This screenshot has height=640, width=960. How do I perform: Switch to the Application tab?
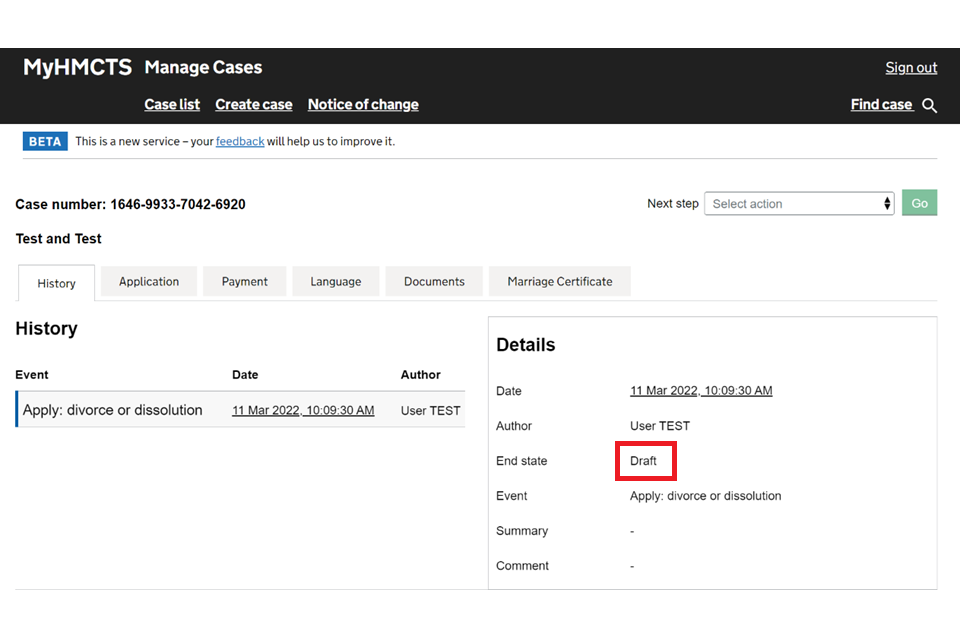tap(149, 282)
